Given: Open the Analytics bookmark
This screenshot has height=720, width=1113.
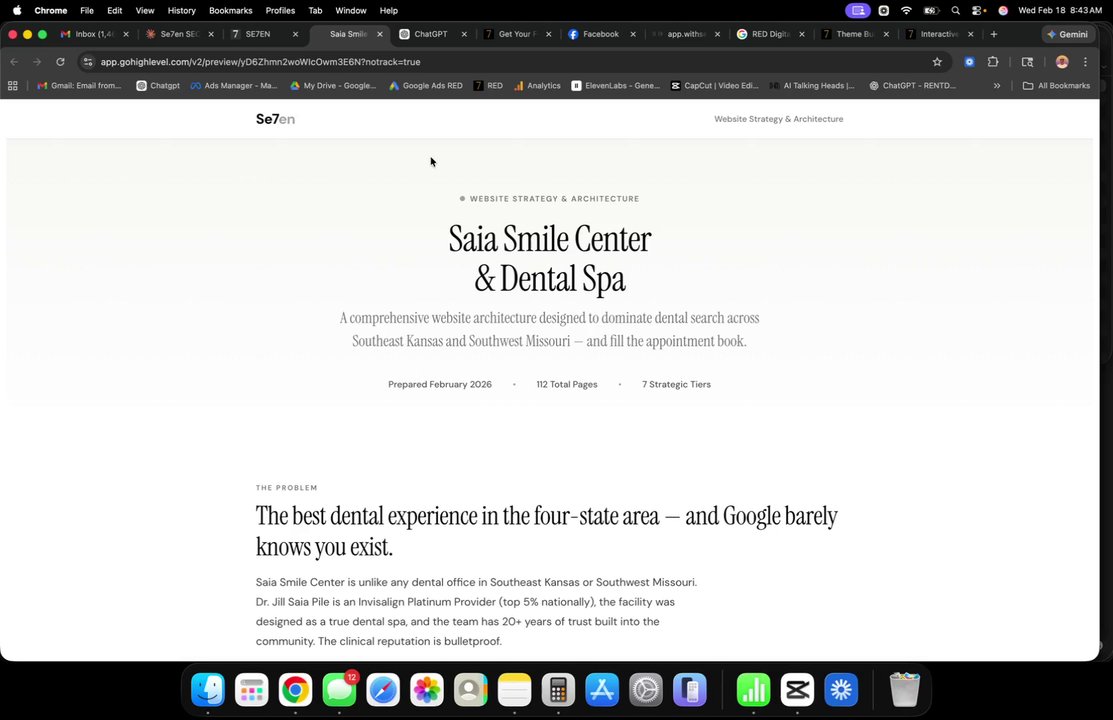Looking at the screenshot, I should [x=537, y=86].
